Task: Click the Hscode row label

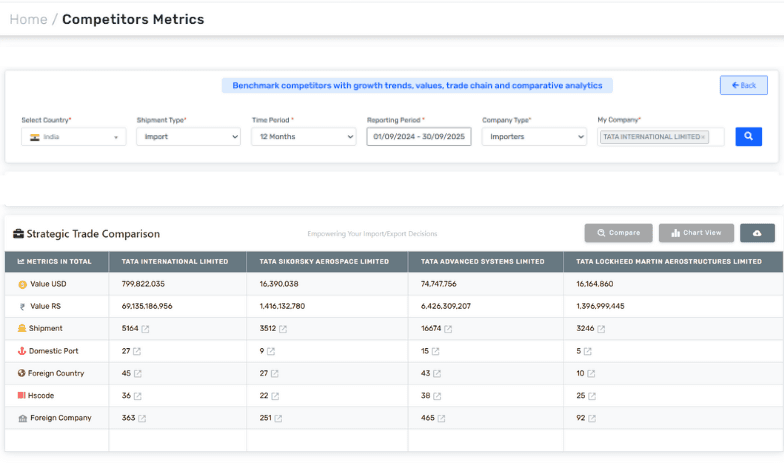Action: tap(40, 396)
